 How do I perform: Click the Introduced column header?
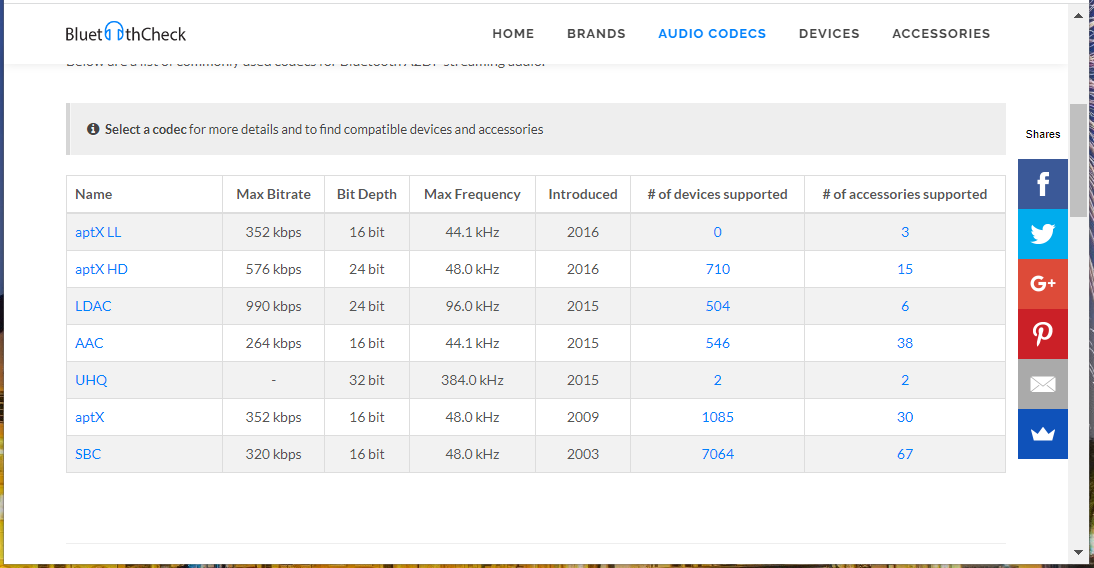pyautogui.click(x=583, y=195)
